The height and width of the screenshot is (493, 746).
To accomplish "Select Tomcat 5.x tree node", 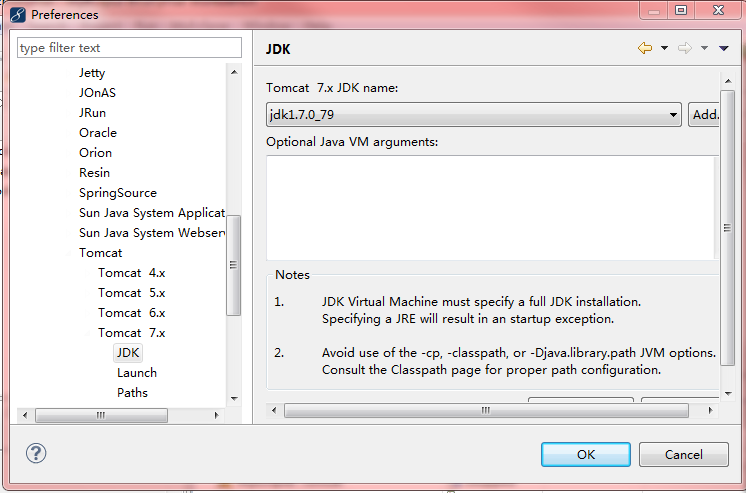I will 132,293.
